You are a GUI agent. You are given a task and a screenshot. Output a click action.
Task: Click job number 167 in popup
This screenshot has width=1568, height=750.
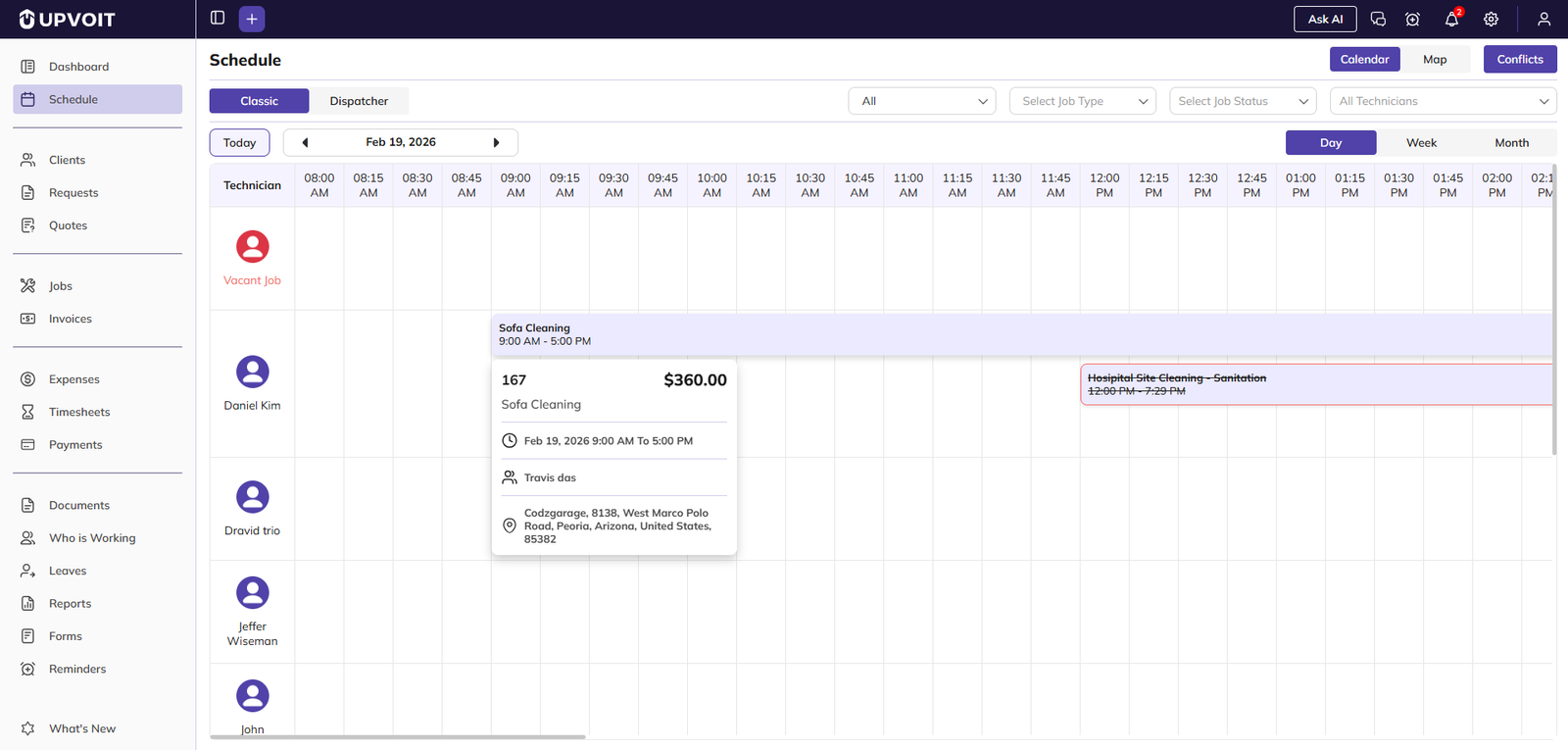[514, 380]
